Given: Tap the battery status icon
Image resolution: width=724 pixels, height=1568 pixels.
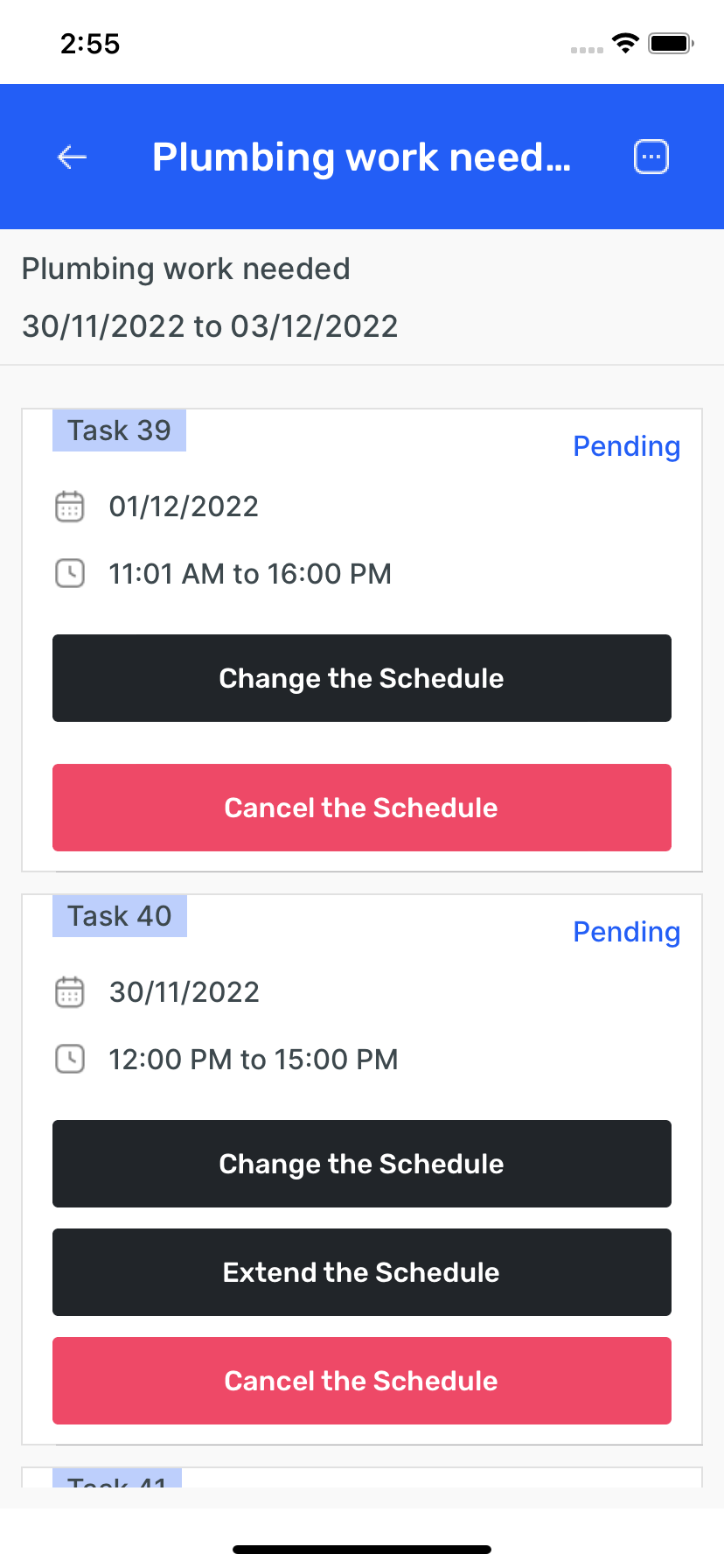Looking at the screenshot, I should 671,43.
